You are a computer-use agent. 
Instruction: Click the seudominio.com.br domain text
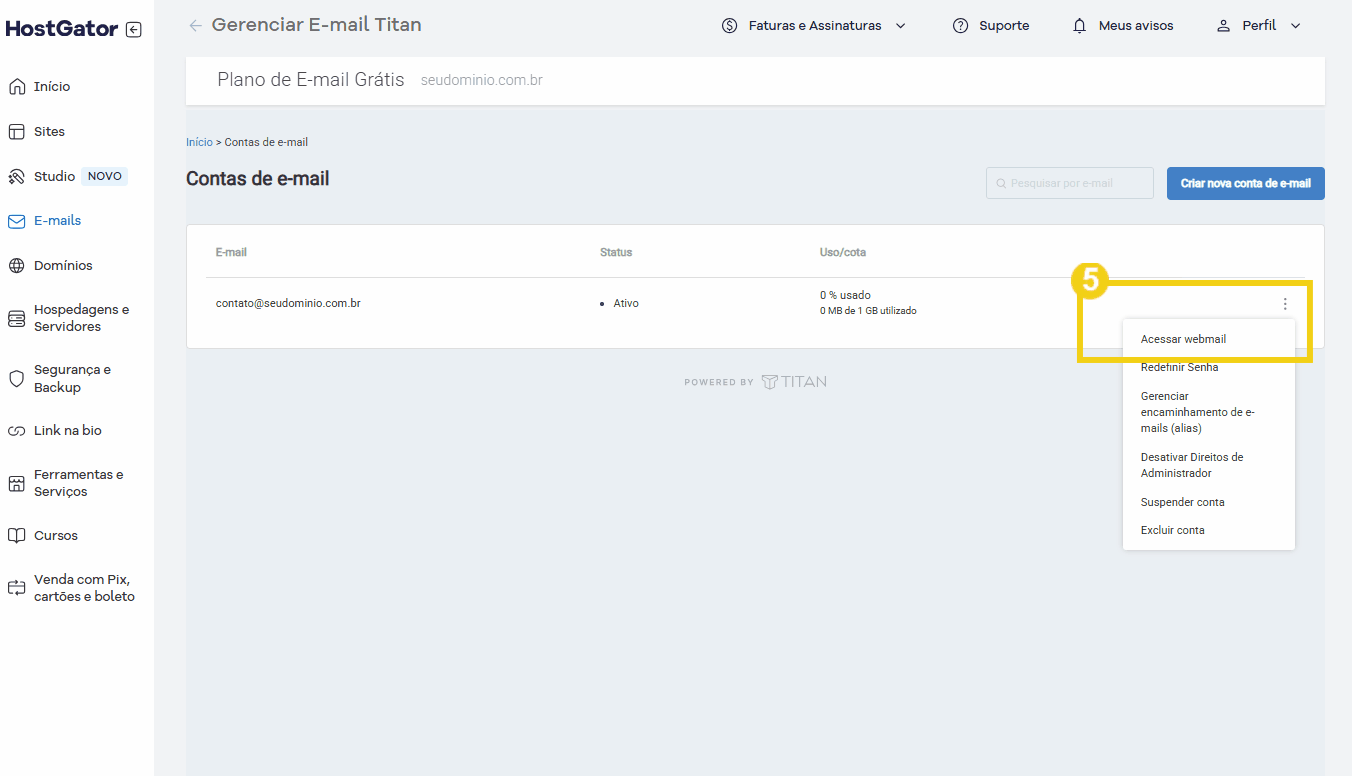click(x=482, y=80)
